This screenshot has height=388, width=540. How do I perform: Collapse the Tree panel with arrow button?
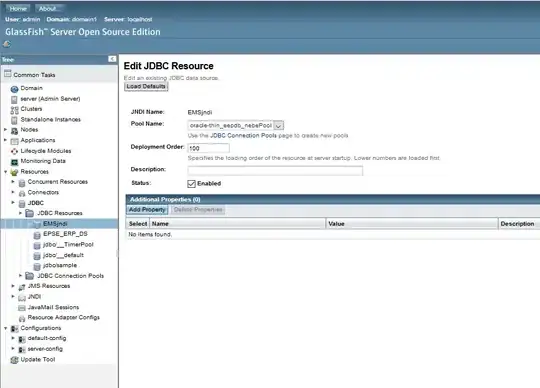click(x=112, y=59)
